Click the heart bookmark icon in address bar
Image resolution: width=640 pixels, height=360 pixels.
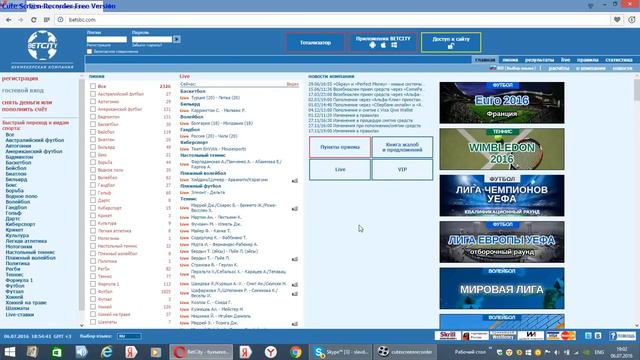pos(617,20)
